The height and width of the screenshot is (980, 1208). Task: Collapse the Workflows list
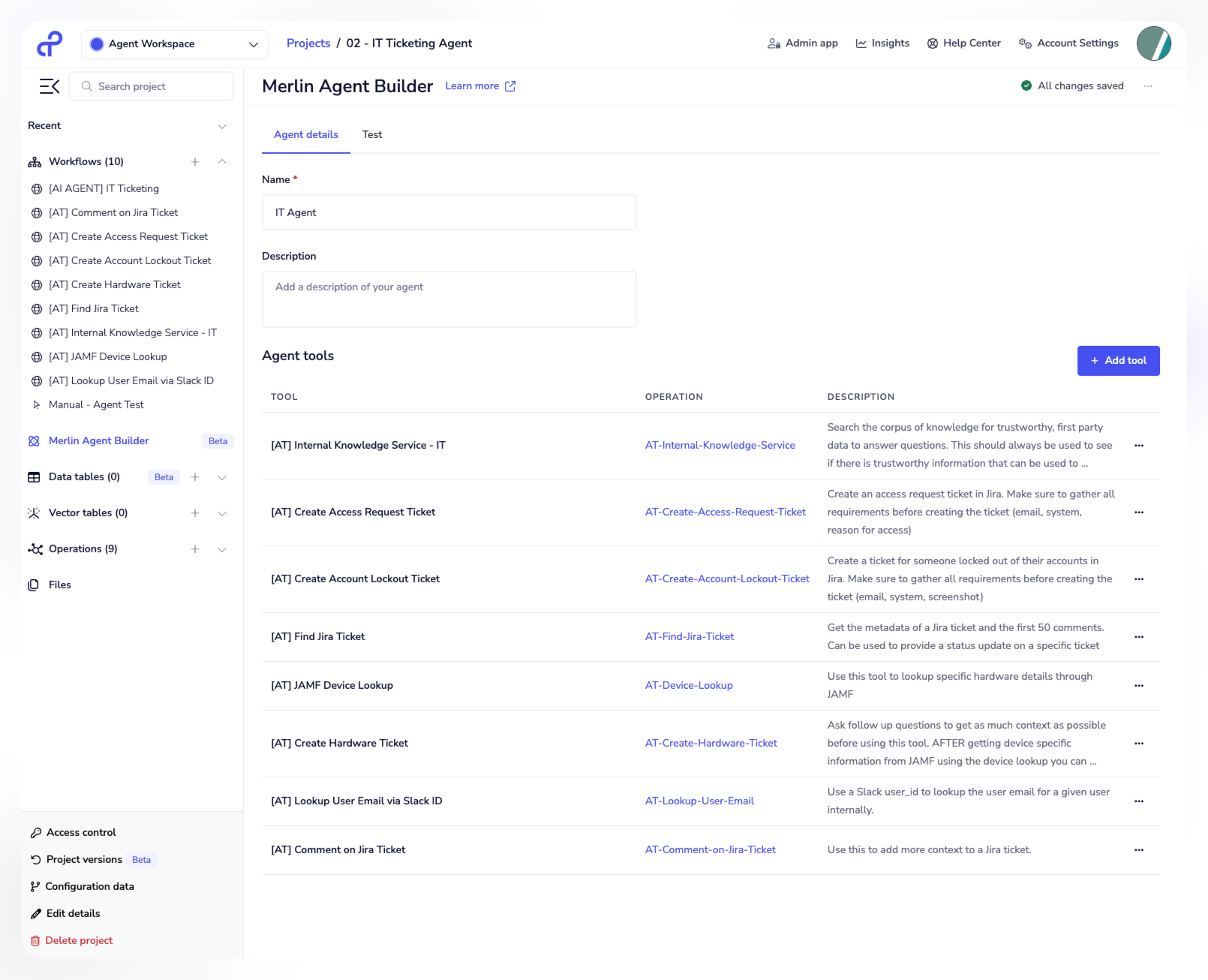[x=222, y=161]
